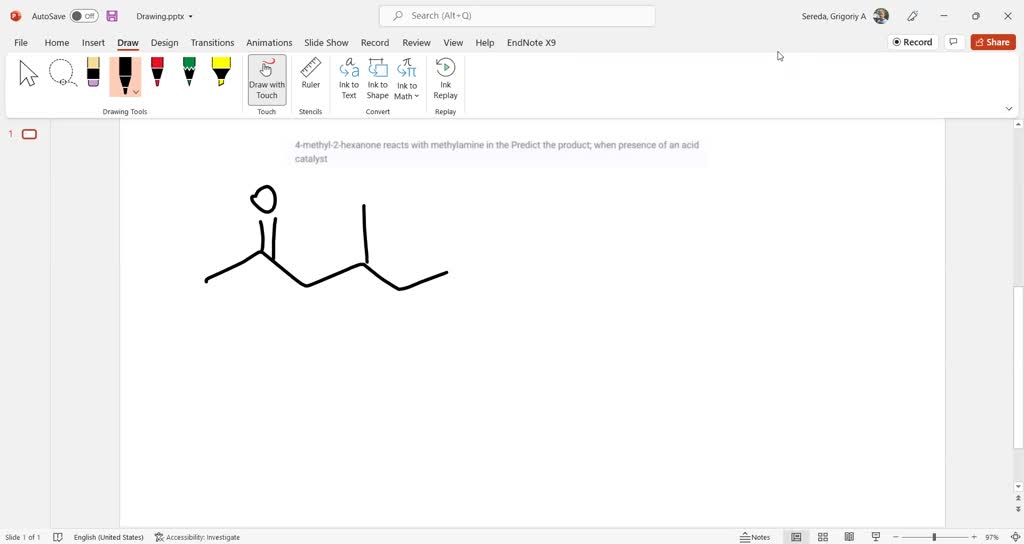Pick the red pen
The image size is (1024, 544).
coord(157,72)
